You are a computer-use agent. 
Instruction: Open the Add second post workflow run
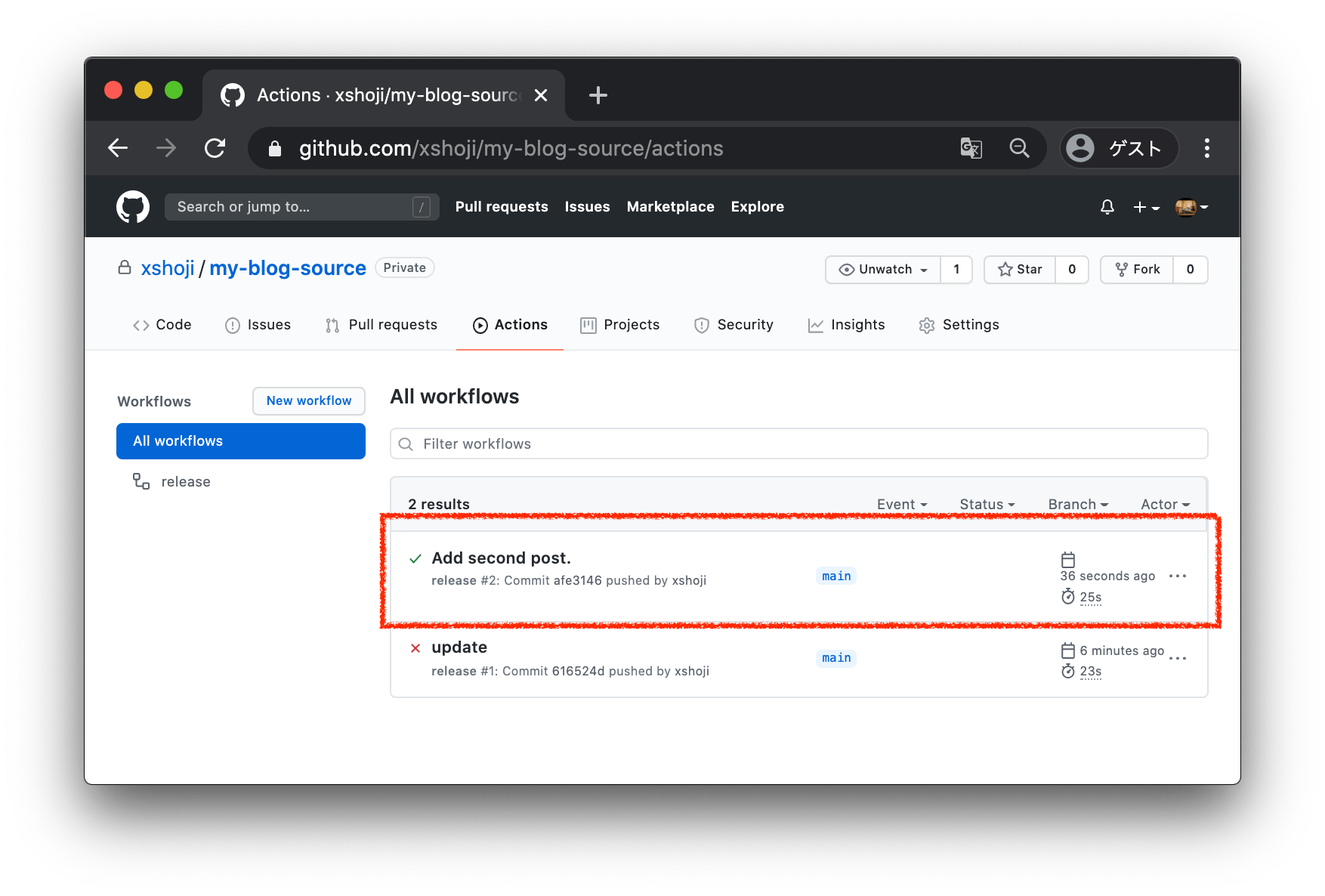click(x=501, y=558)
